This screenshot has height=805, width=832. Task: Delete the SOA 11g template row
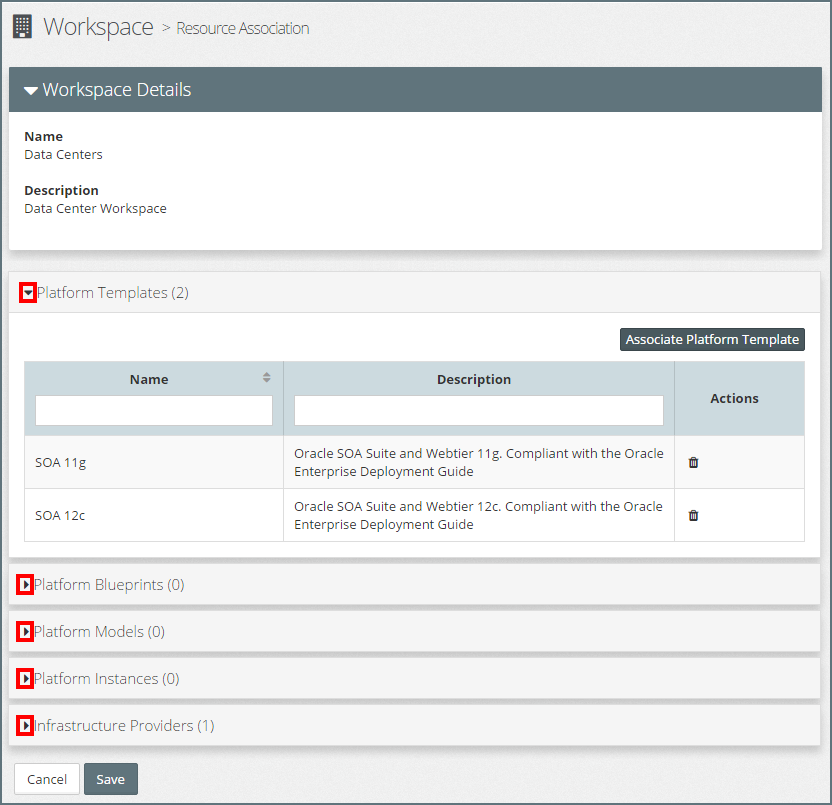pos(693,463)
